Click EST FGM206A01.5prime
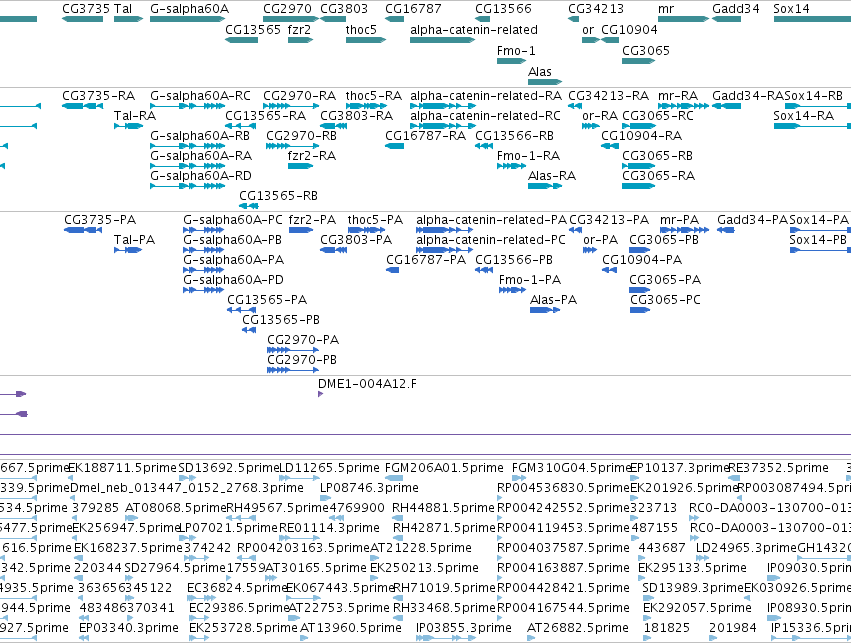Viewport: 851px width, 643px height. 444,468
